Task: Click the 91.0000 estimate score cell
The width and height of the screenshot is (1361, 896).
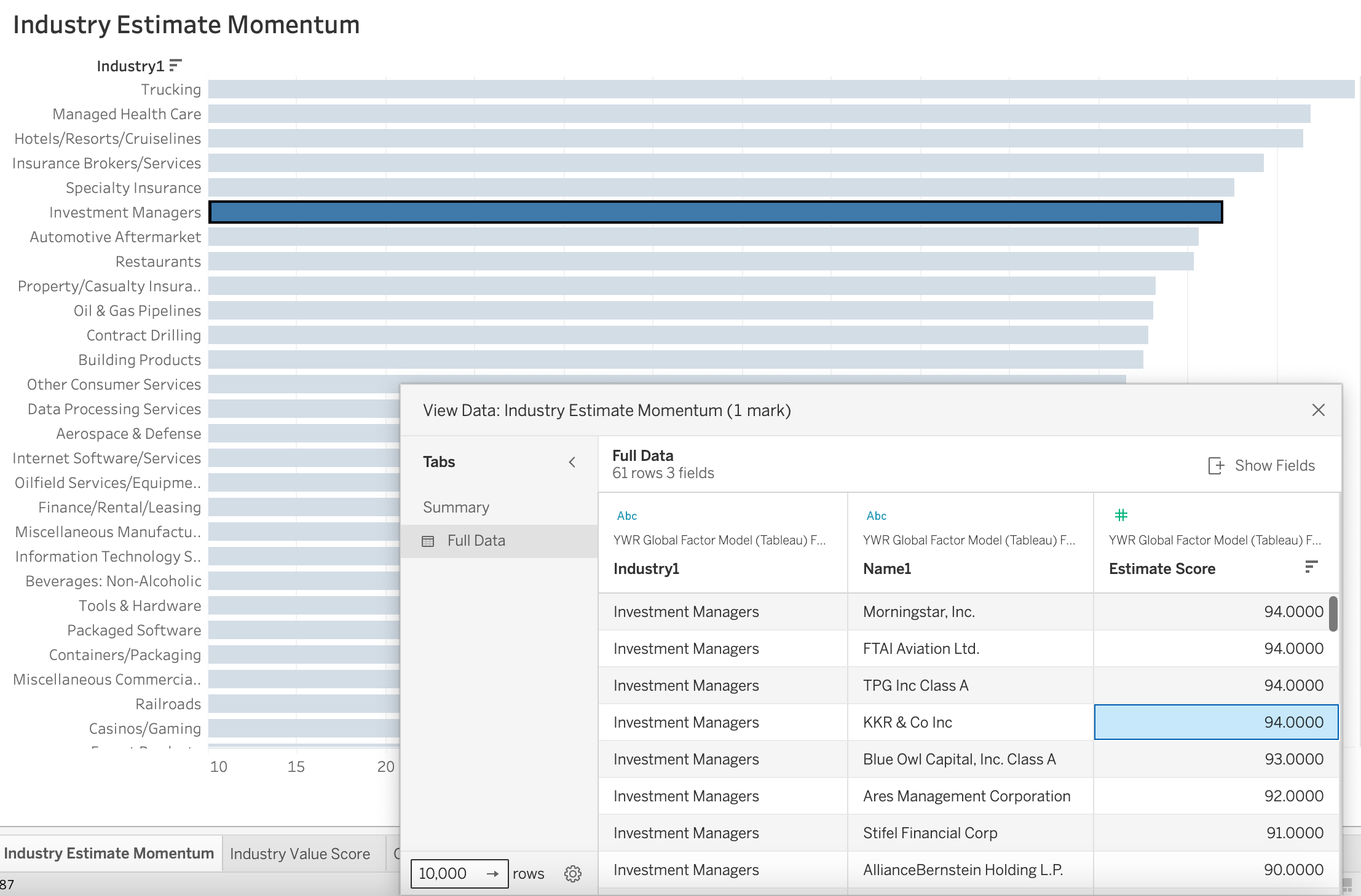Action: coord(1216,833)
